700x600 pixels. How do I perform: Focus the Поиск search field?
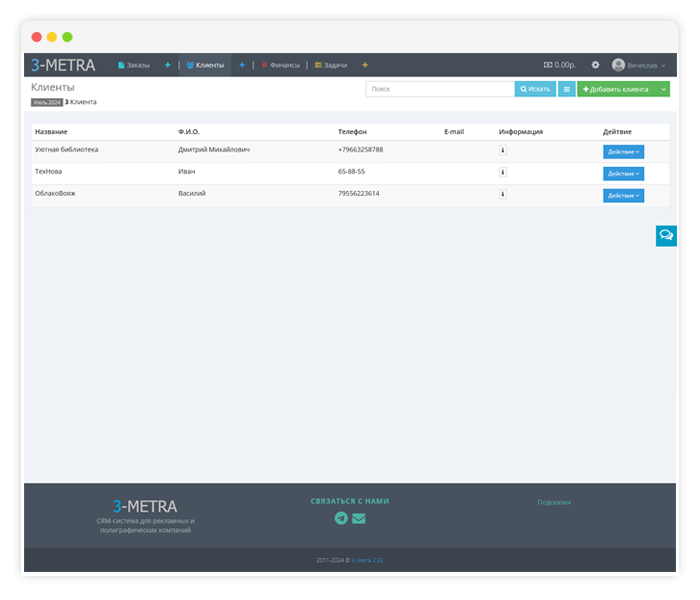(x=440, y=89)
